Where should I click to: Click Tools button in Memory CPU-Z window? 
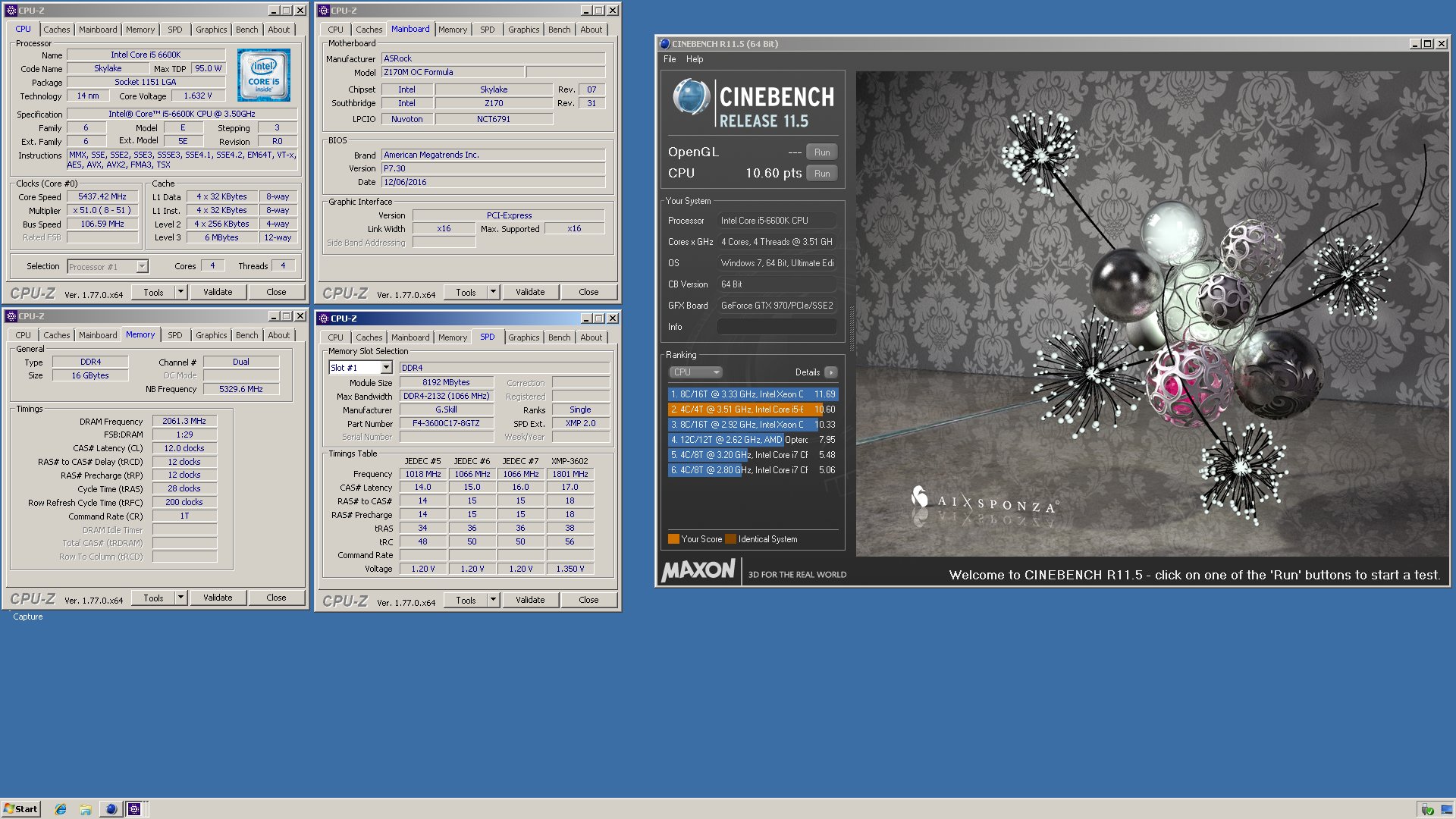[153, 598]
